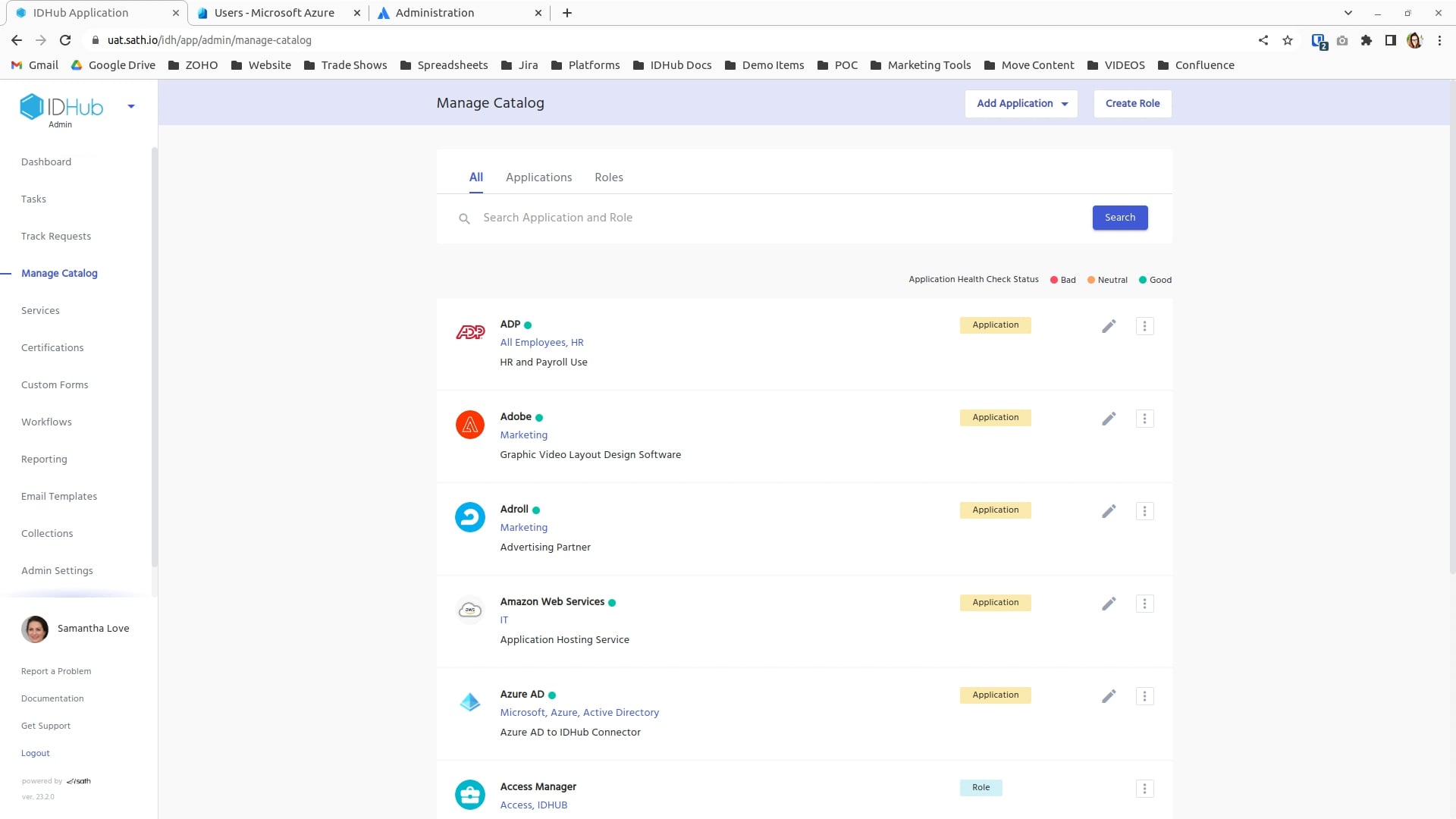Switch to Administration browser tab
Image resolution: width=1456 pixels, height=819 pixels.
pos(460,13)
